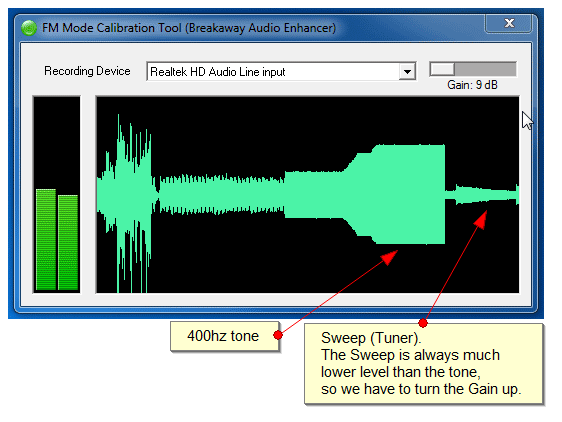Click the left green level meter bar

[x=46, y=239]
